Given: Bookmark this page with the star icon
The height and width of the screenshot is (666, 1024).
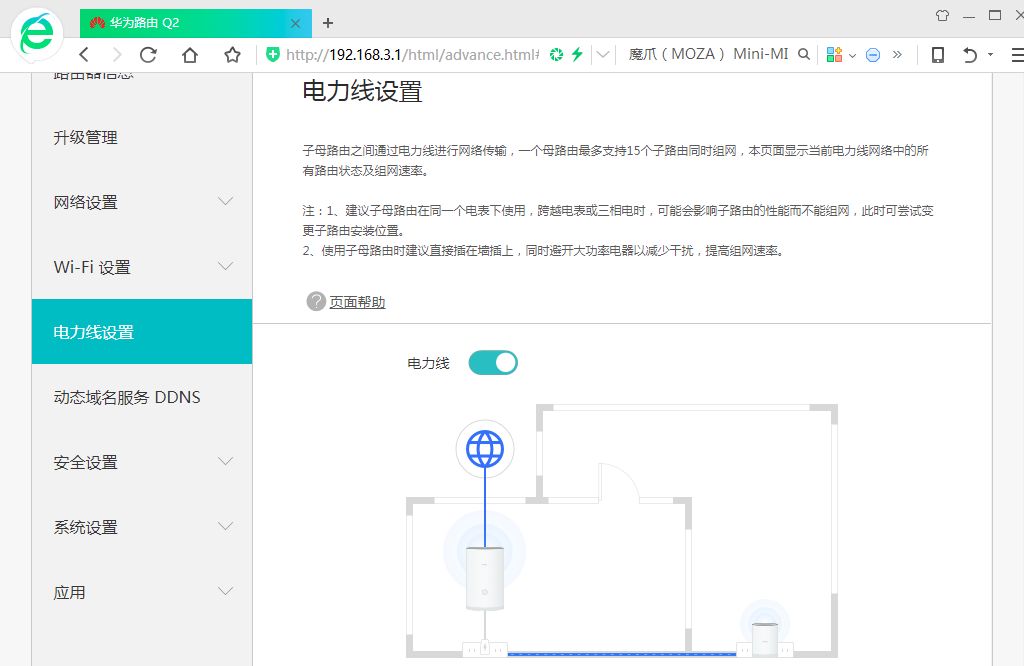Looking at the screenshot, I should pyautogui.click(x=232, y=55).
